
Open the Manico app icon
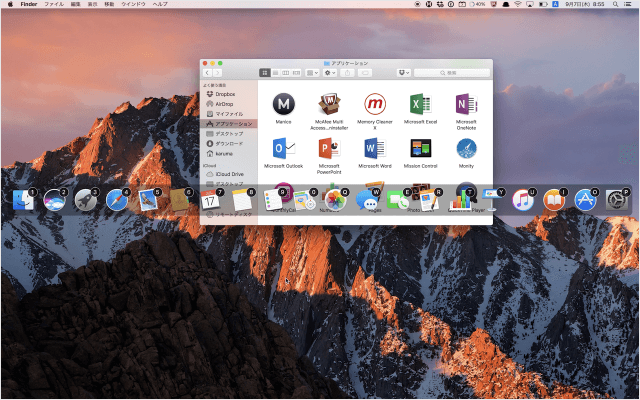coord(283,104)
